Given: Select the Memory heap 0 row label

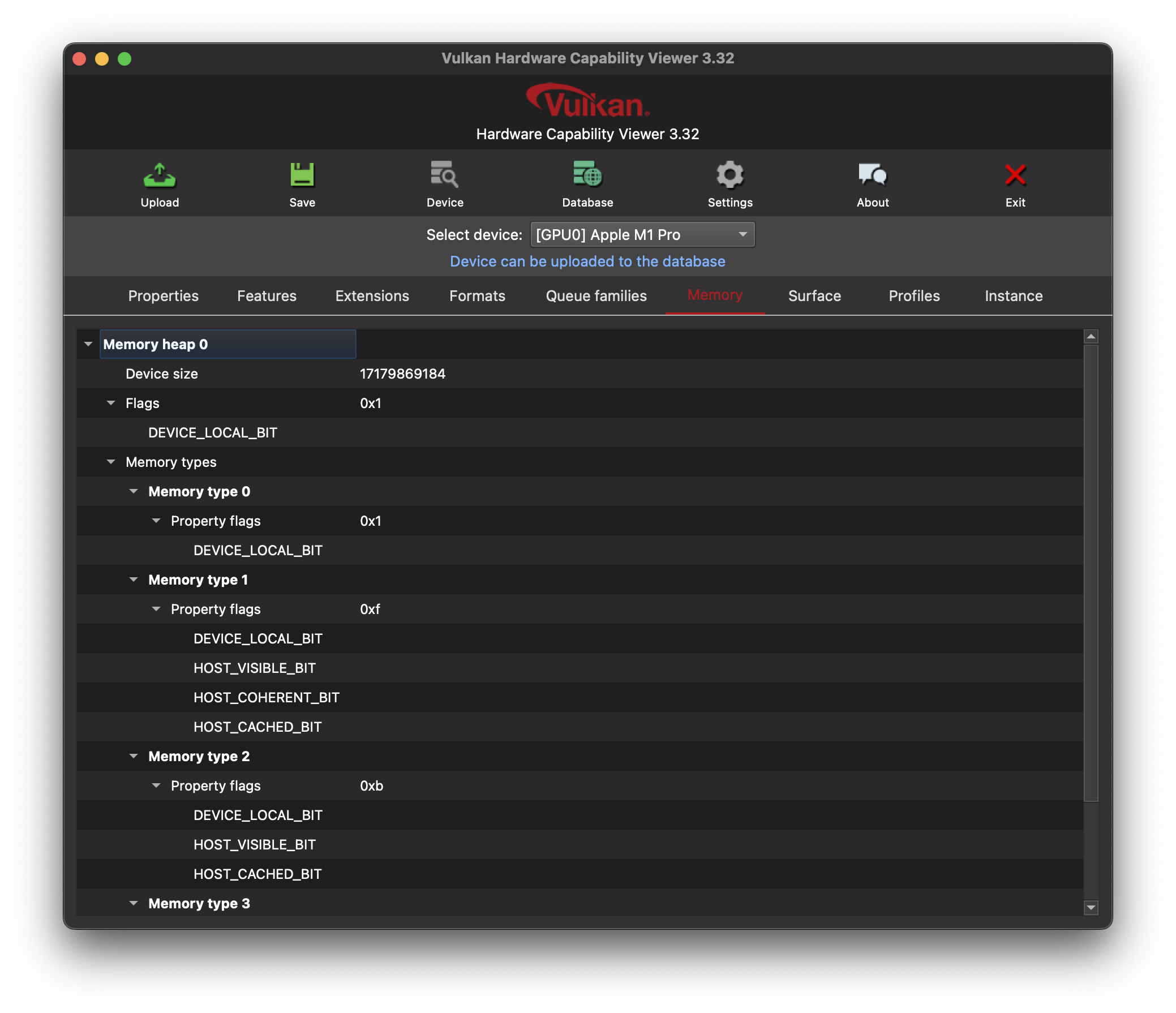Looking at the screenshot, I should [x=156, y=344].
